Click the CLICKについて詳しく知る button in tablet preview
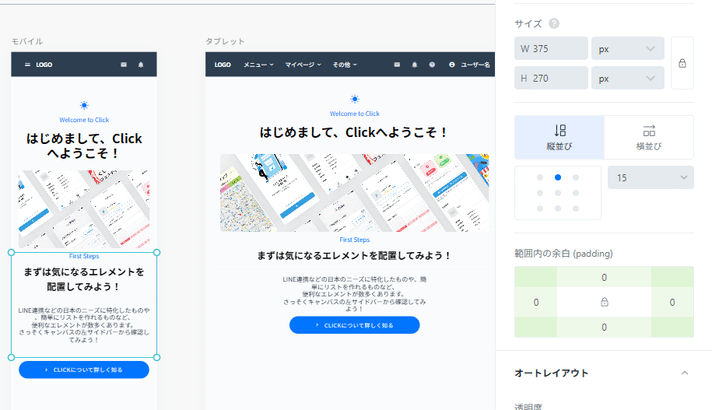The height and width of the screenshot is (410, 712). click(x=354, y=325)
